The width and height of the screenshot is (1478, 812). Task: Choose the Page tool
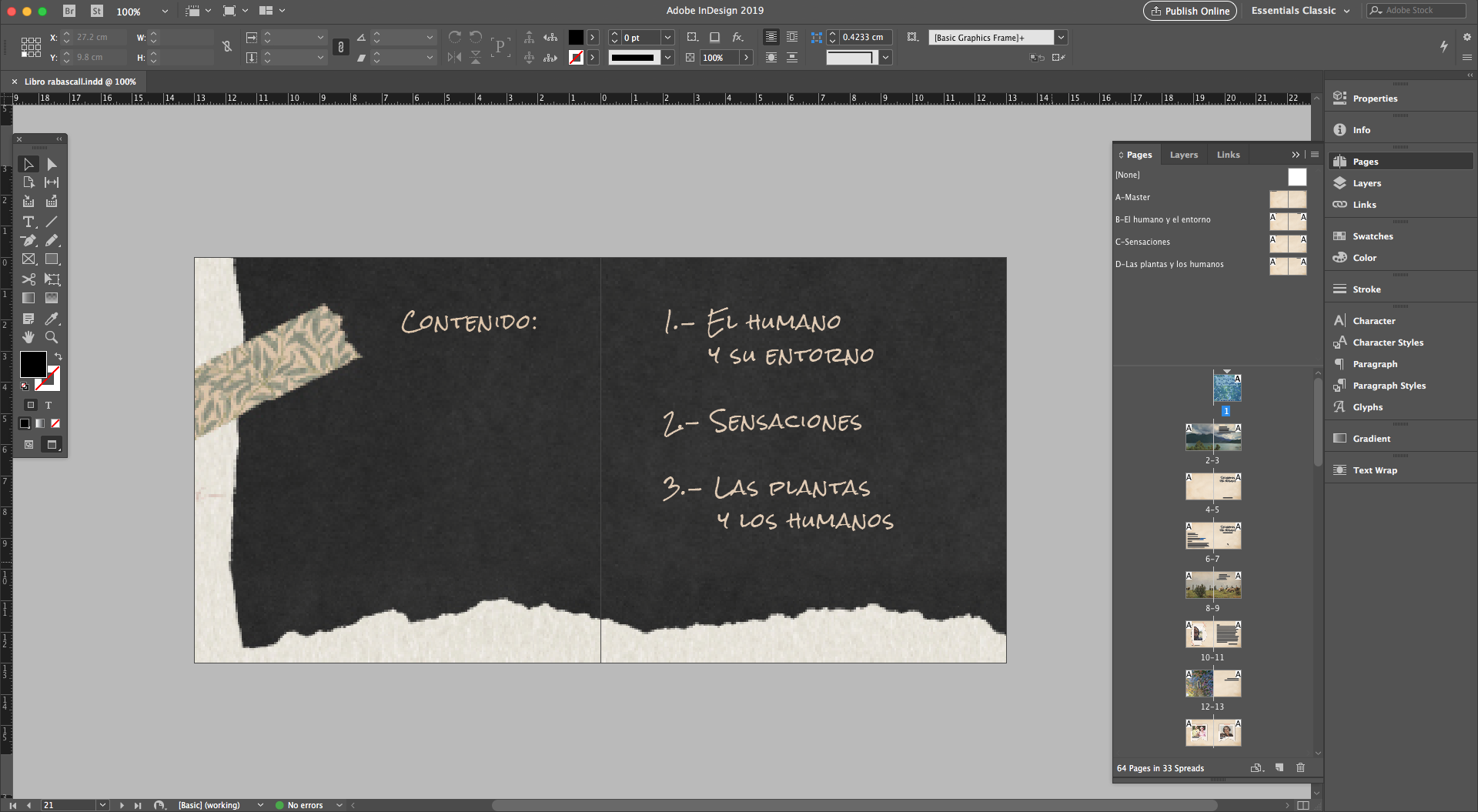(x=28, y=182)
